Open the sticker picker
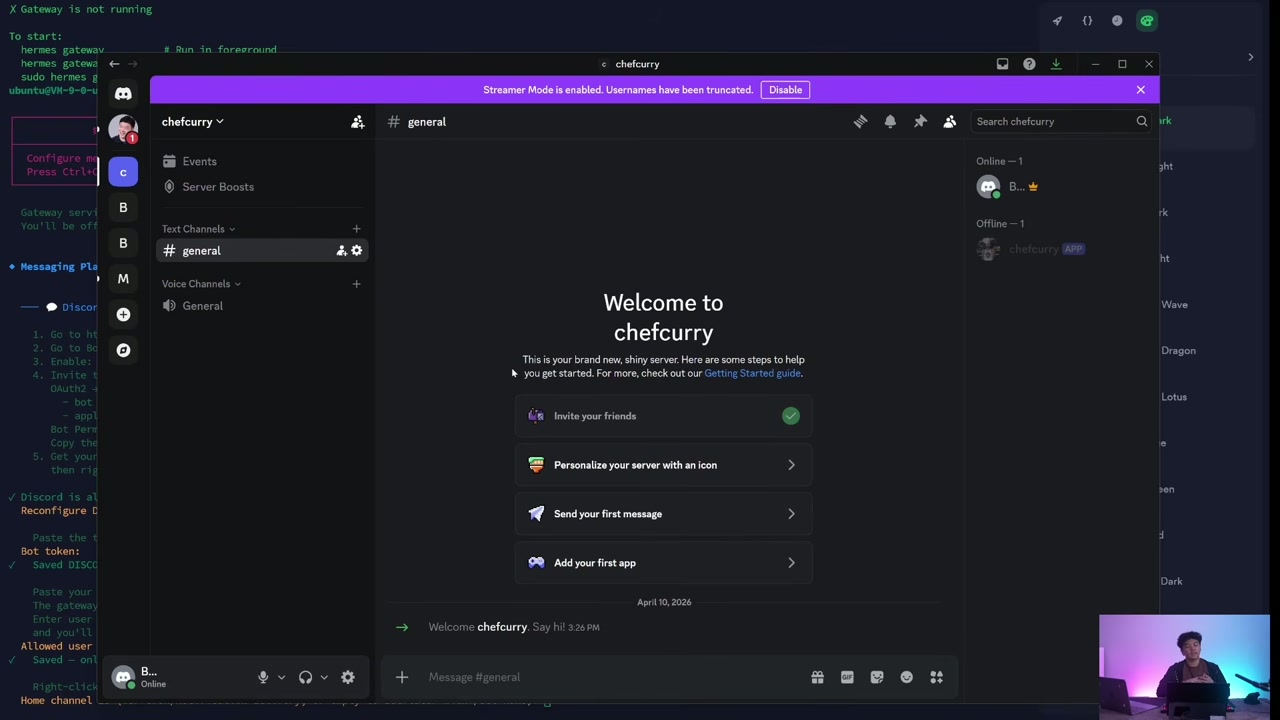This screenshot has width=1280, height=720. coord(877,677)
